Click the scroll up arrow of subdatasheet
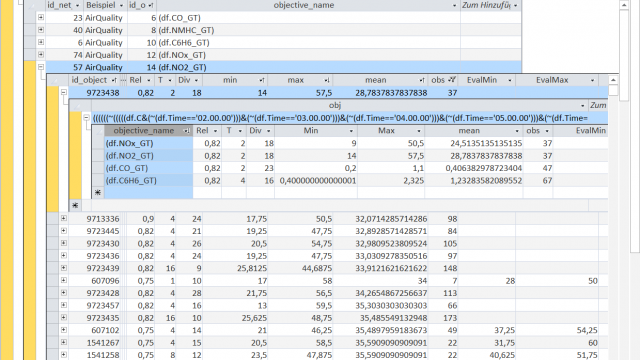 pyautogui.click(x=613, y=80)
